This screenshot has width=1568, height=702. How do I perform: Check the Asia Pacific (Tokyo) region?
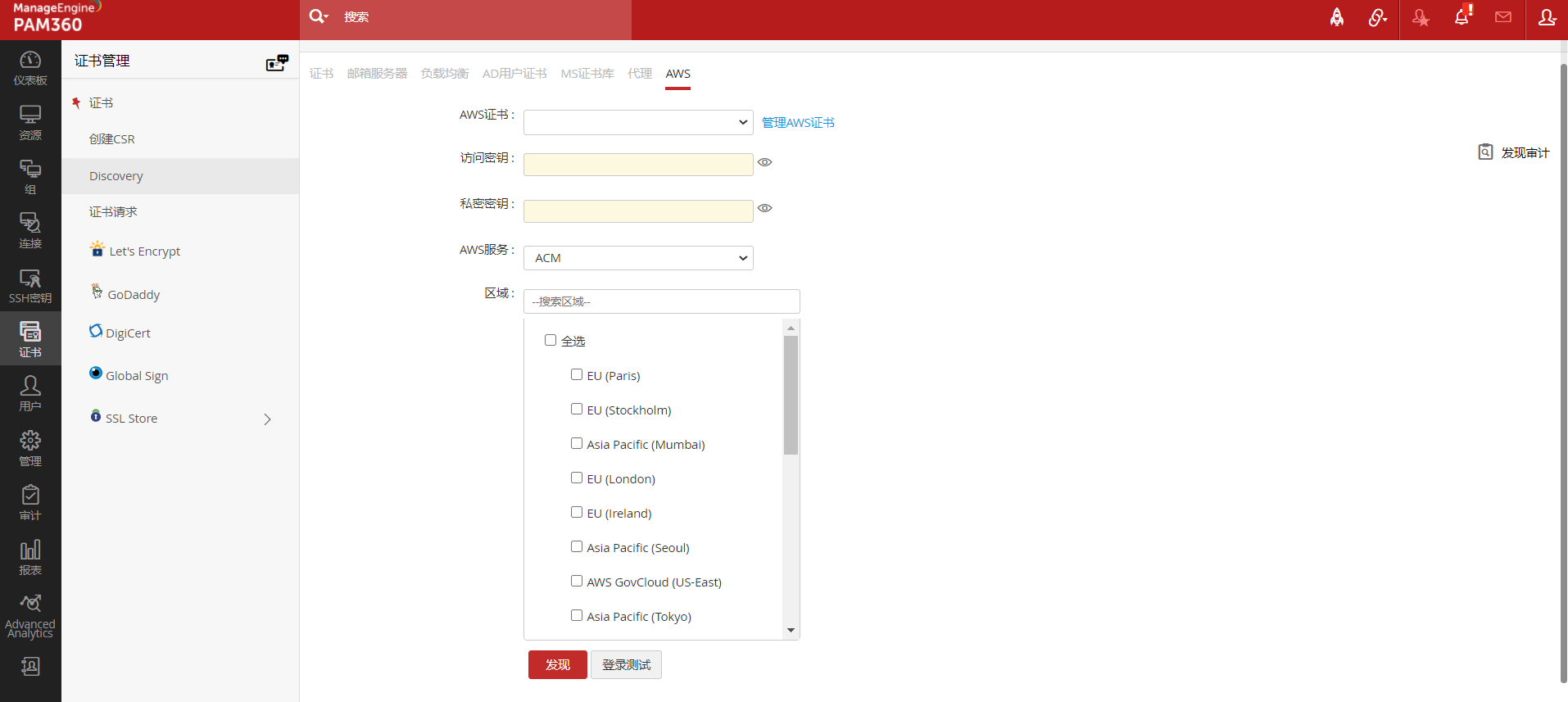click(577, 615)
